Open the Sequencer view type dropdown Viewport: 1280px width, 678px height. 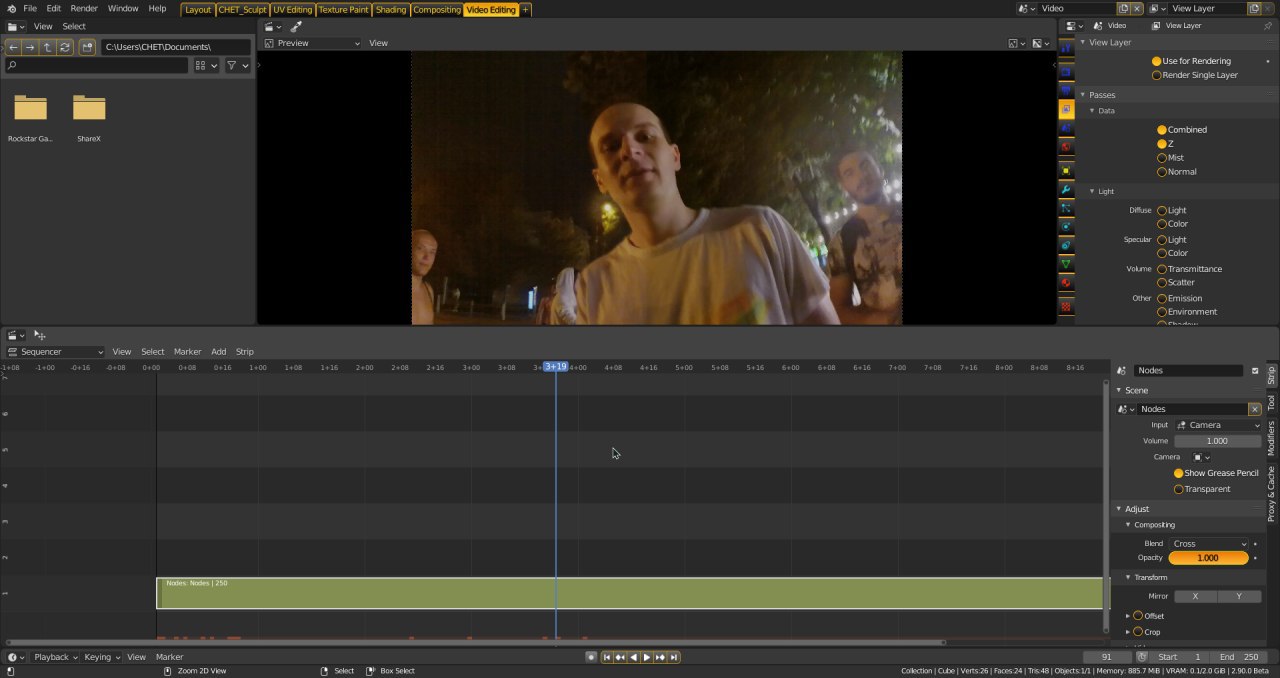pos(55,352)
